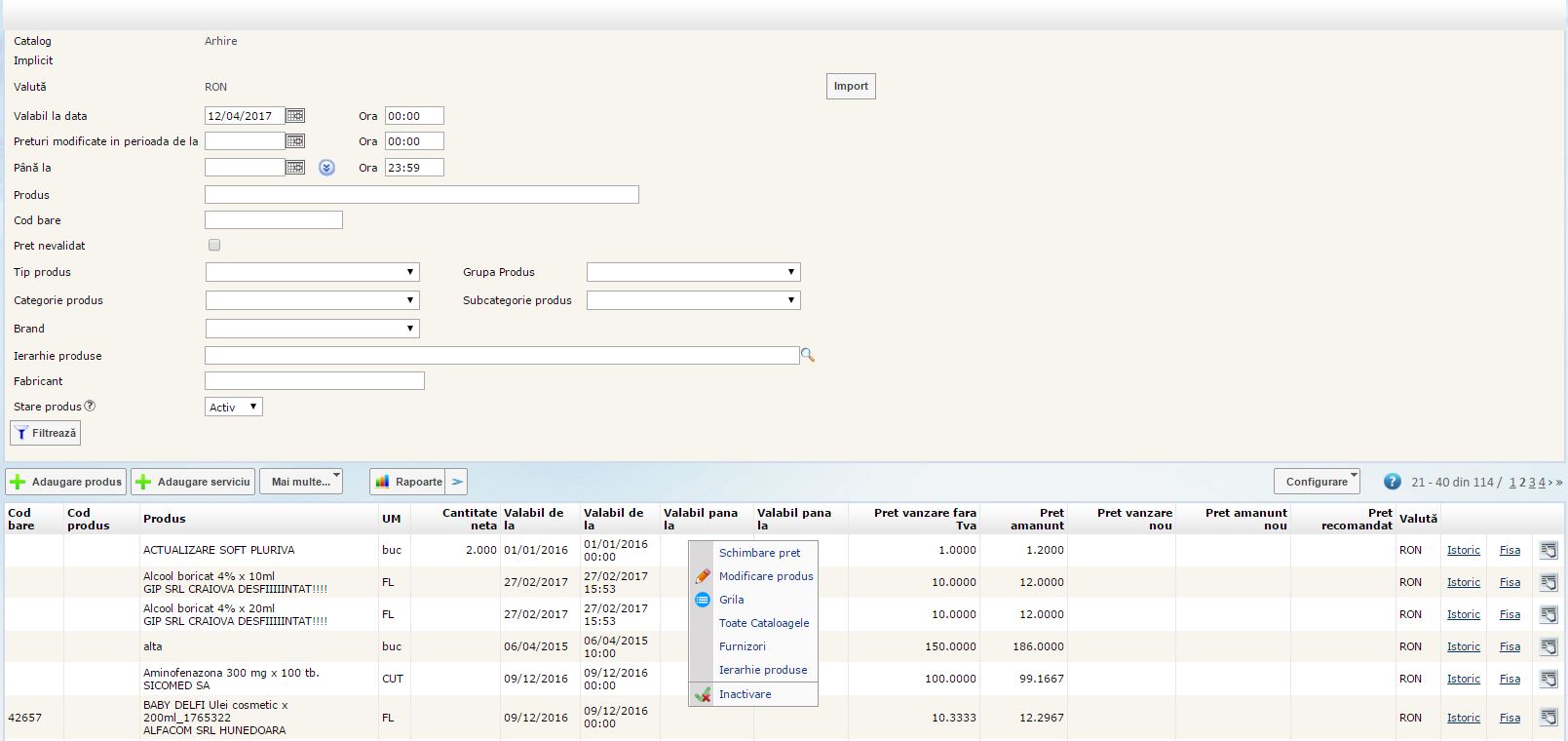
Task: Expand the Tip produs dropdown
Action: click(312, 272)
